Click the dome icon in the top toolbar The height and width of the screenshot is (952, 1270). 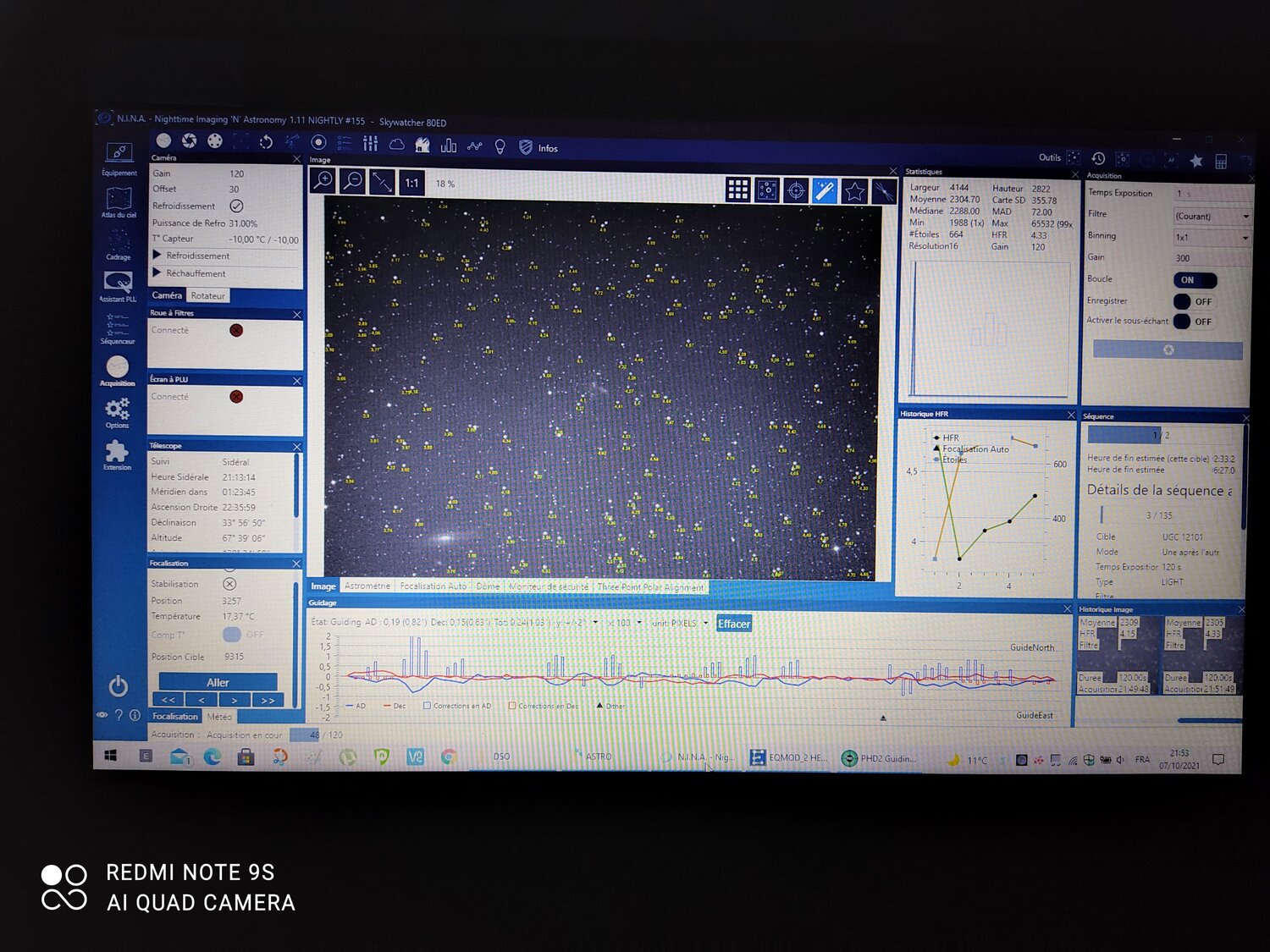(422, 145)
